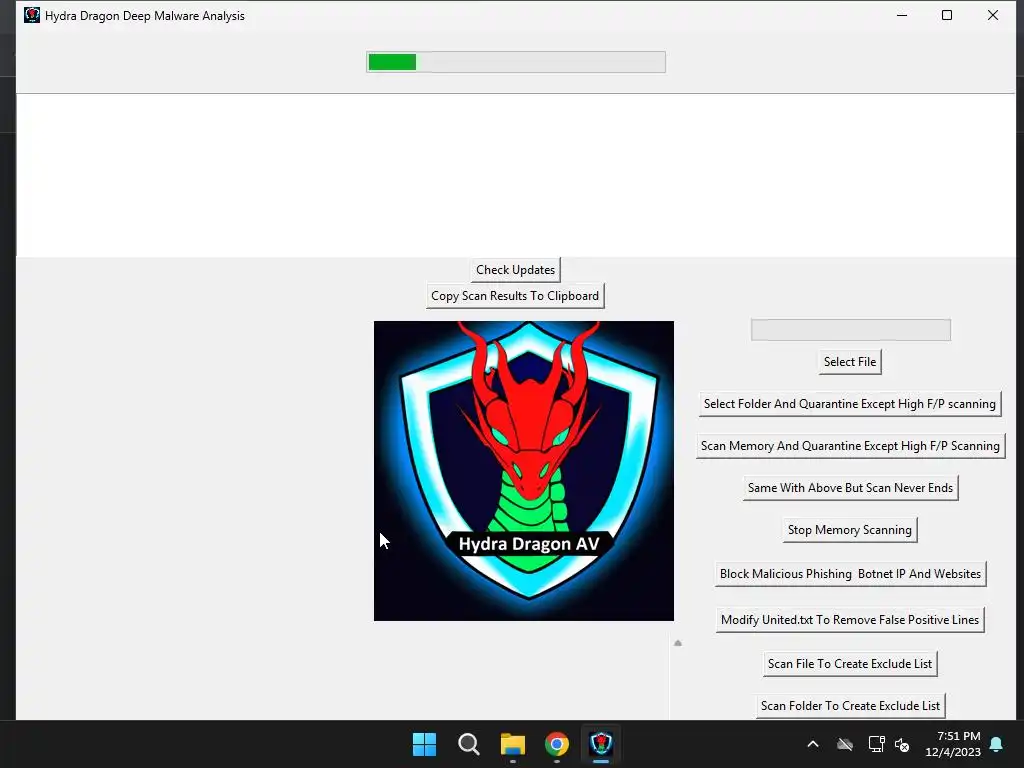This screenshot has height=768, width=1024.
Task: Click the scrollbar up arrow near logo
Action: (x=678, y=643)
